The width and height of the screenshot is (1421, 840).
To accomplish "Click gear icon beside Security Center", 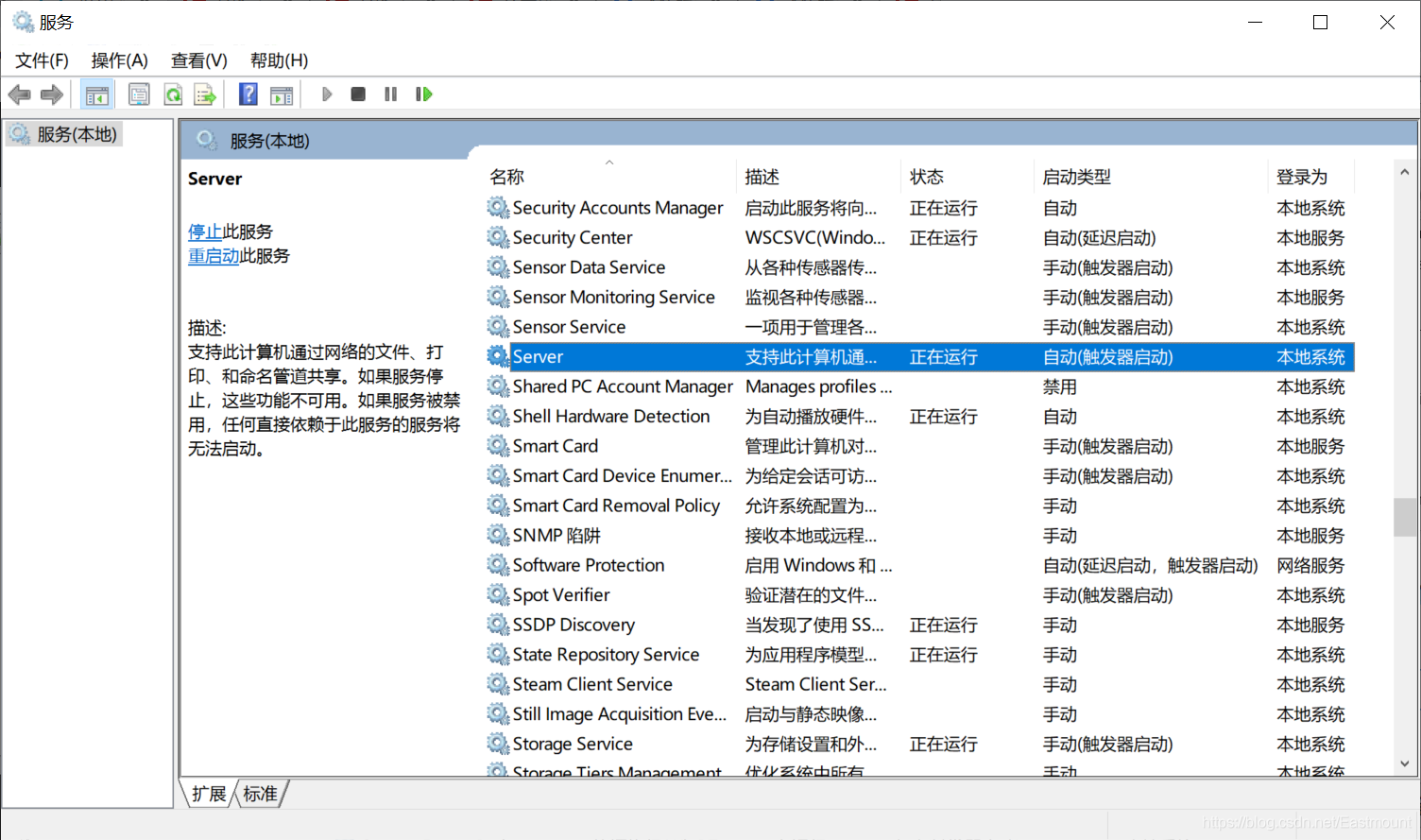I will click(498, 237).
